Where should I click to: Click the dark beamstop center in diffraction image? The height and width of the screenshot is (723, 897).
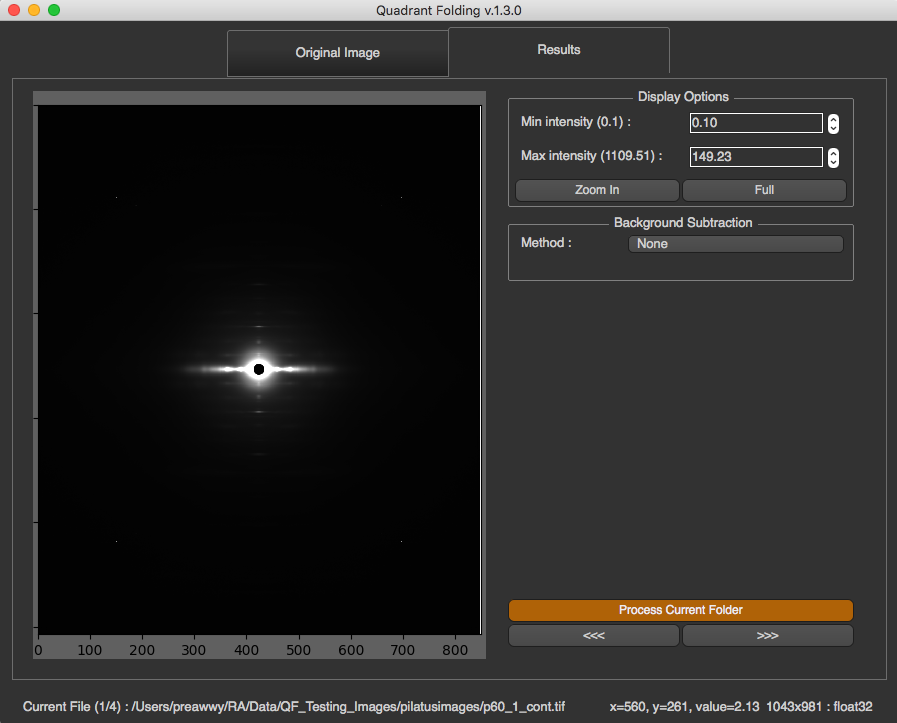[259, 370]
